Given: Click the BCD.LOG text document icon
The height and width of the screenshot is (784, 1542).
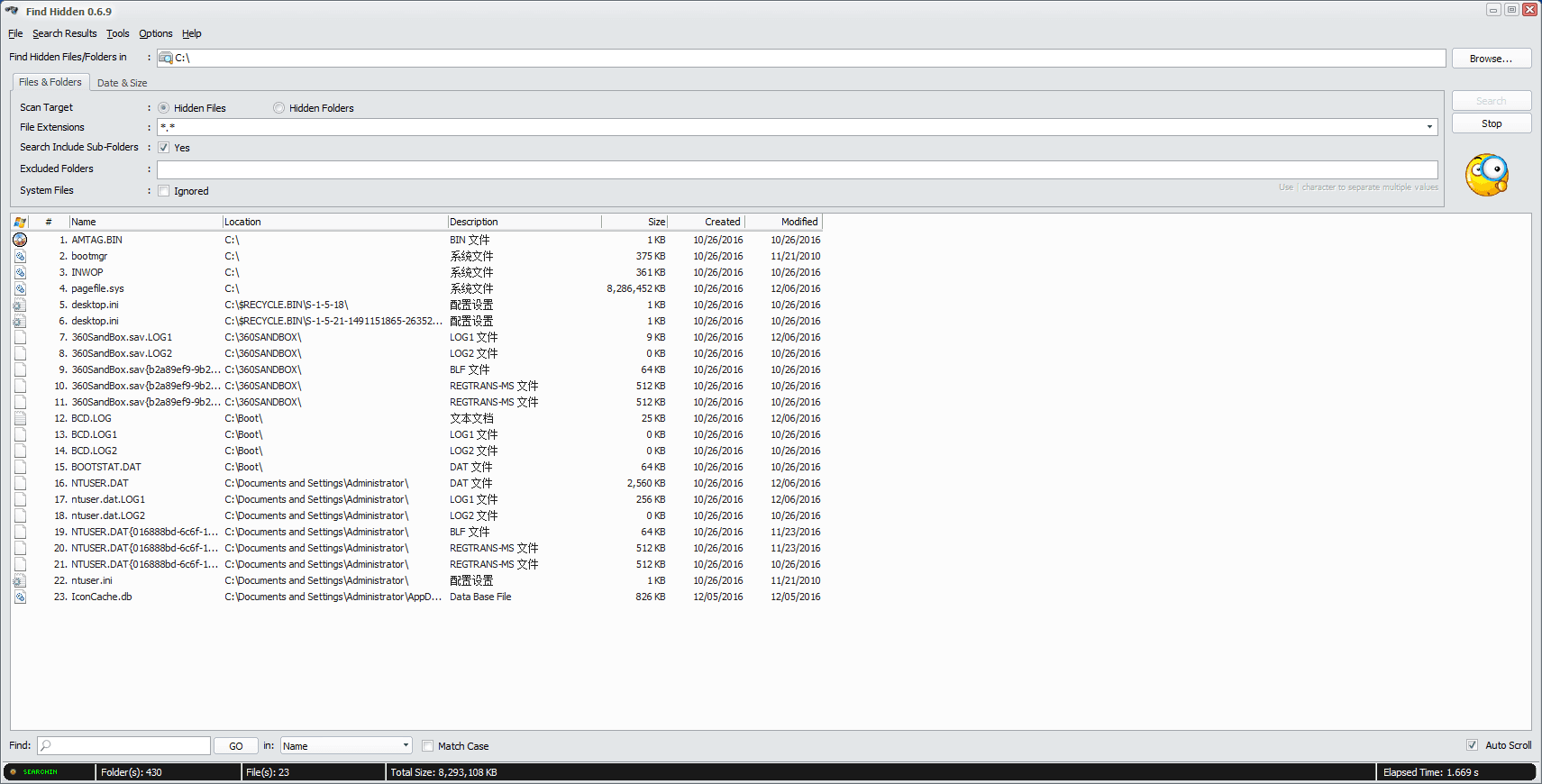Looking at the screenshot, I should click(20, 418).
